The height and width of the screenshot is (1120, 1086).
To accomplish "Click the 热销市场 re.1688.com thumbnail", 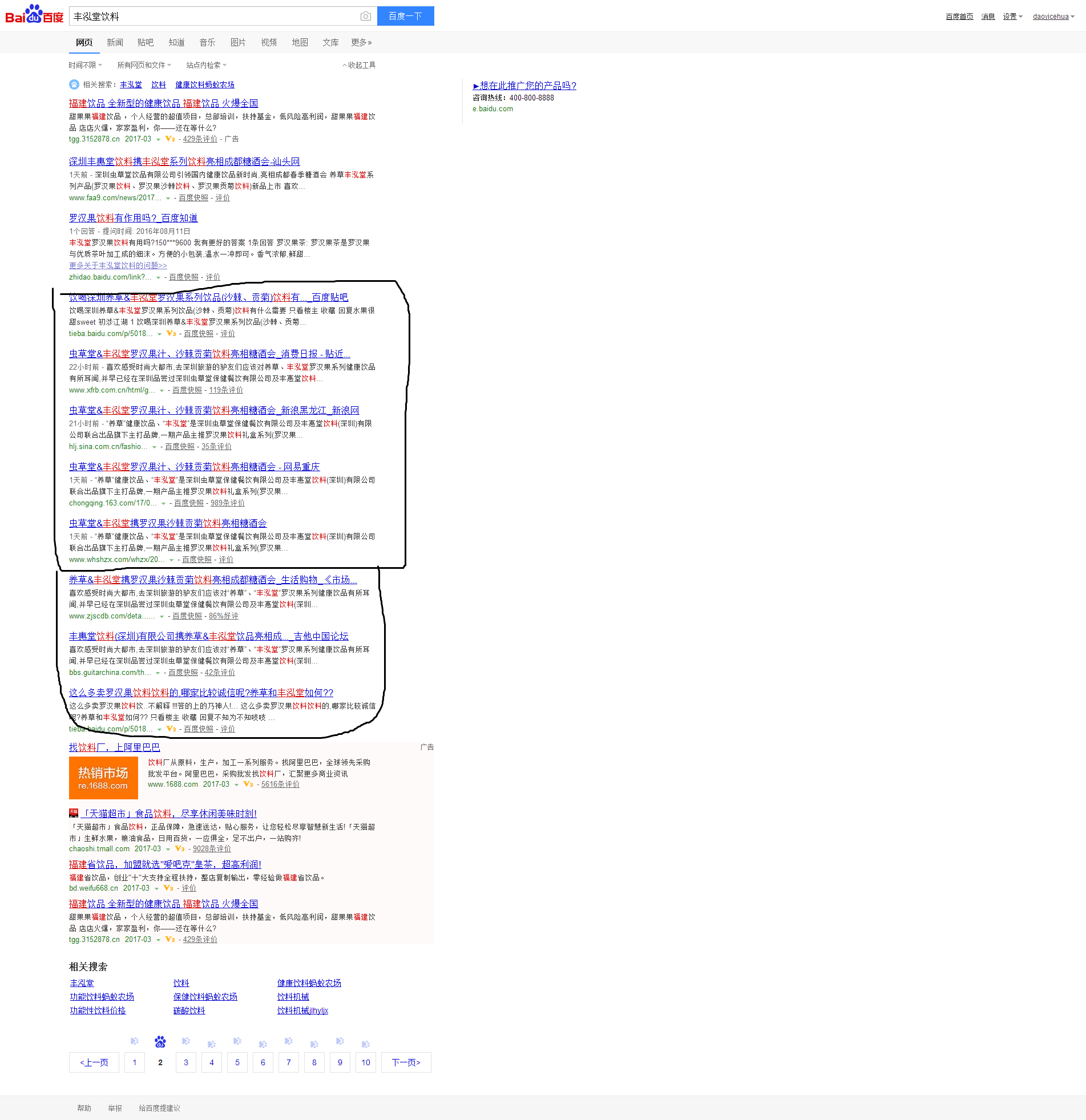I will (103, 778).
